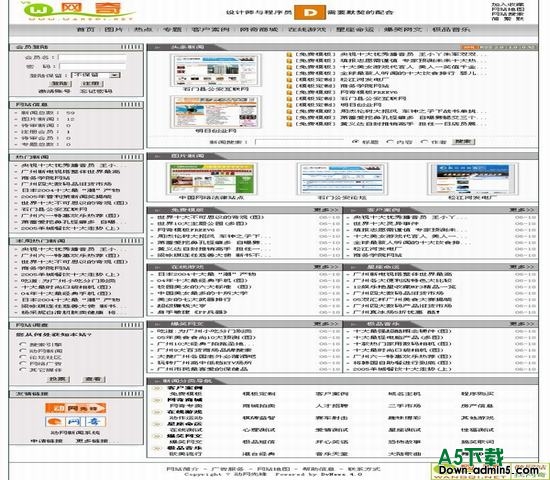Viewport: 550px width, 480px height.
Task: Click the folder icon beside 央视十大优秀播音员 headline
Action: tap(289, 54)
